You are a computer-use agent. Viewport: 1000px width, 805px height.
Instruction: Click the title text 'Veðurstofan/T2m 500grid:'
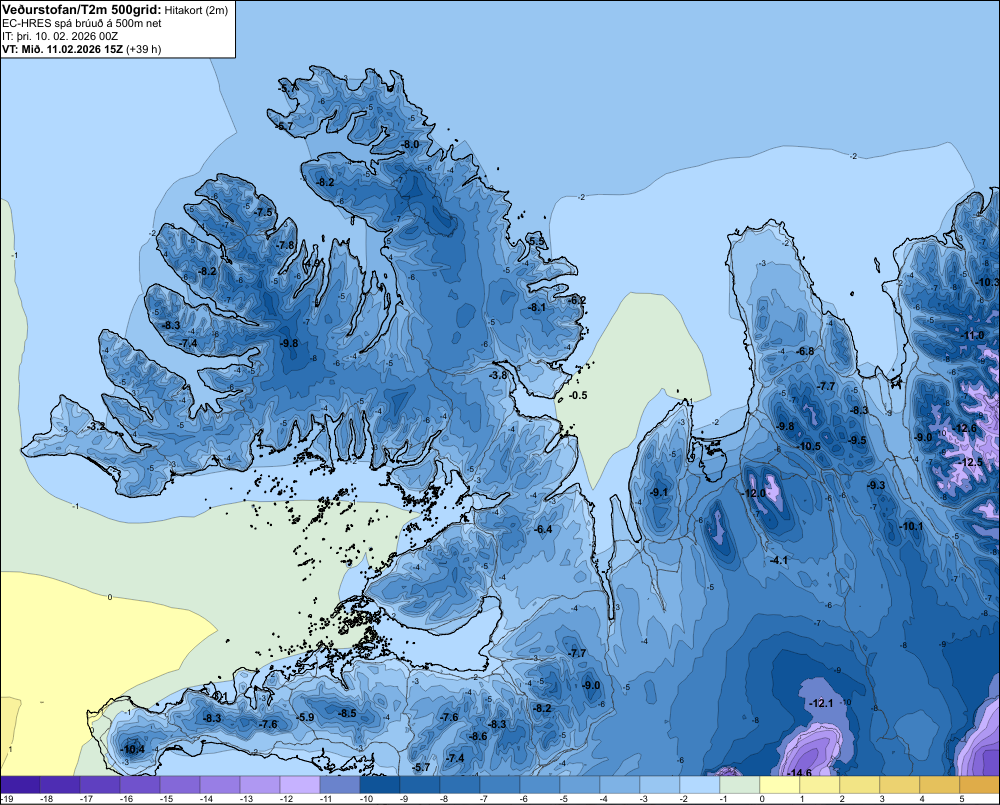[81, 10]
